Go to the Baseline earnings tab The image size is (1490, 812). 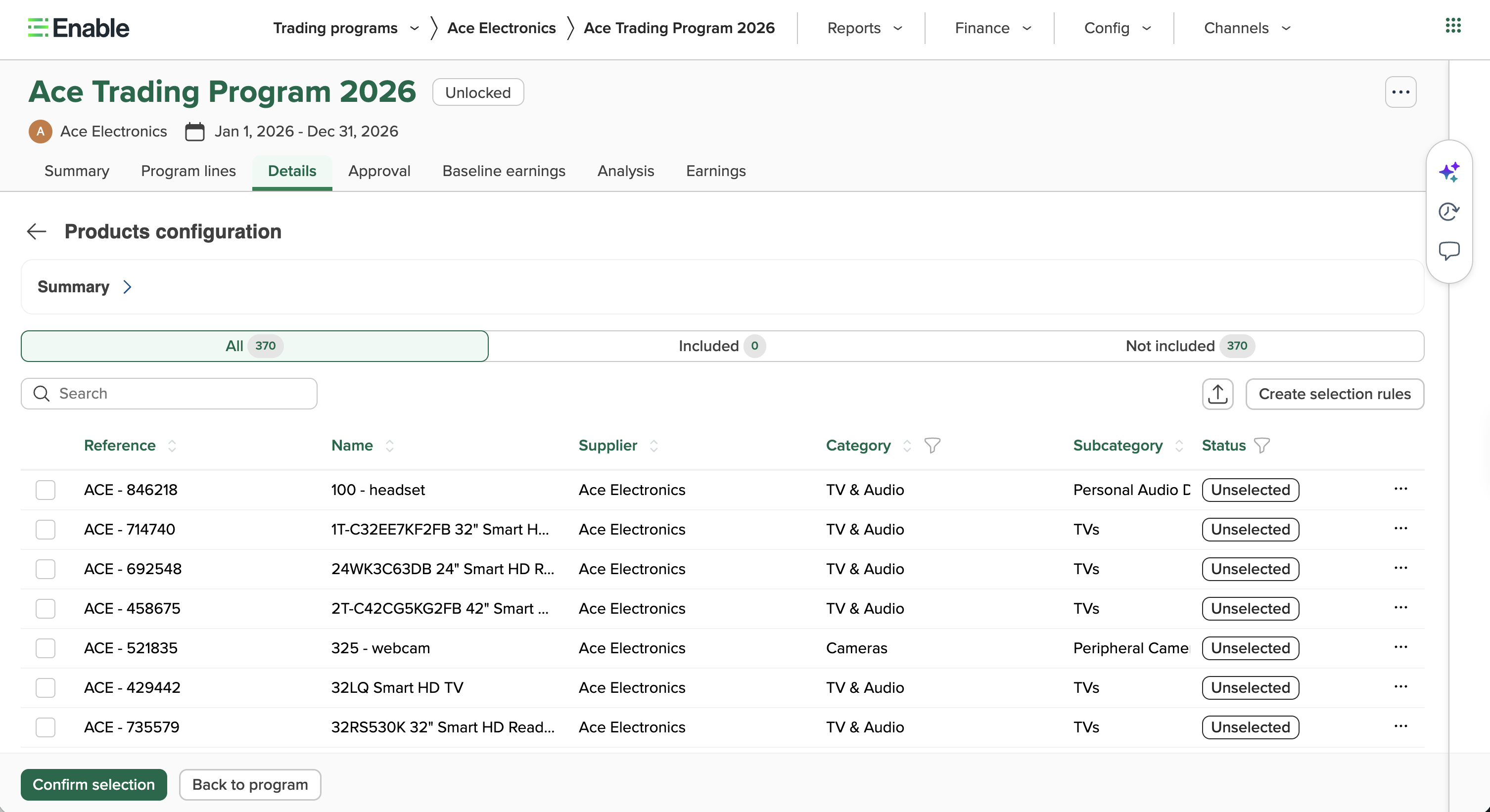[503, 171]
